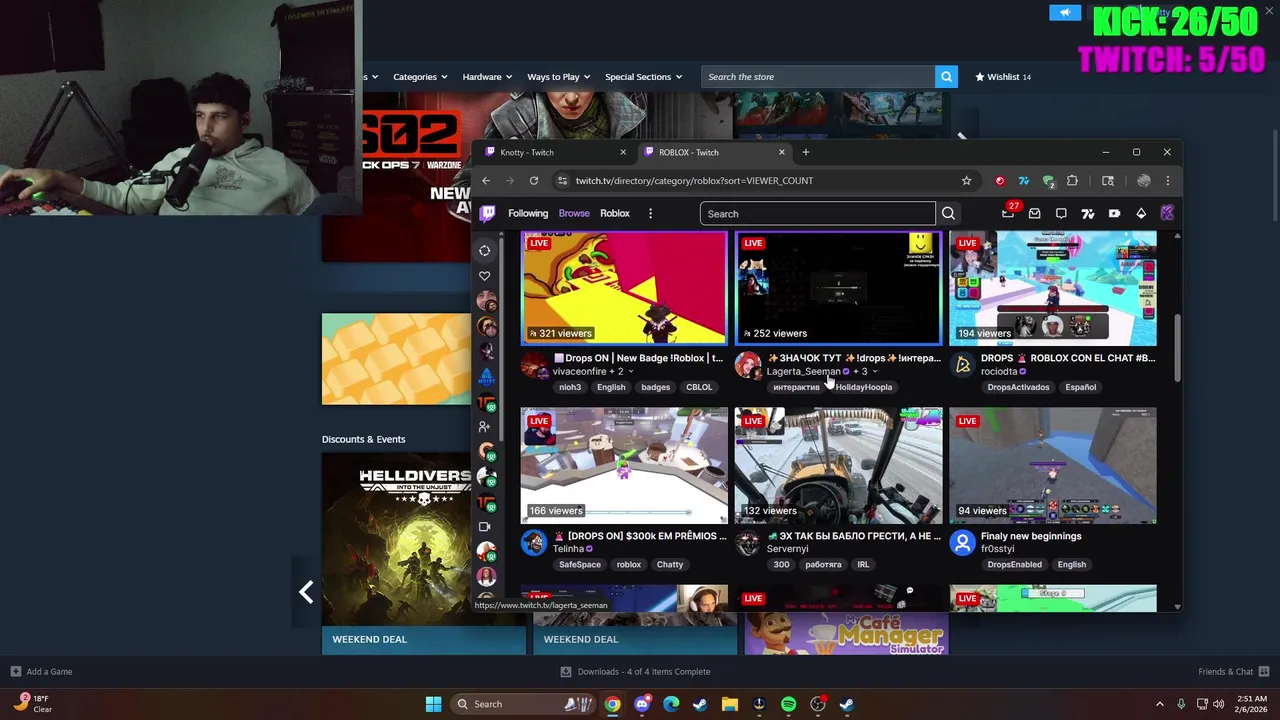This screenshot has height=720, width=1280.
Task: Click Get Bits diamond icon in Twitch
Action: [x=1141, y=213]
